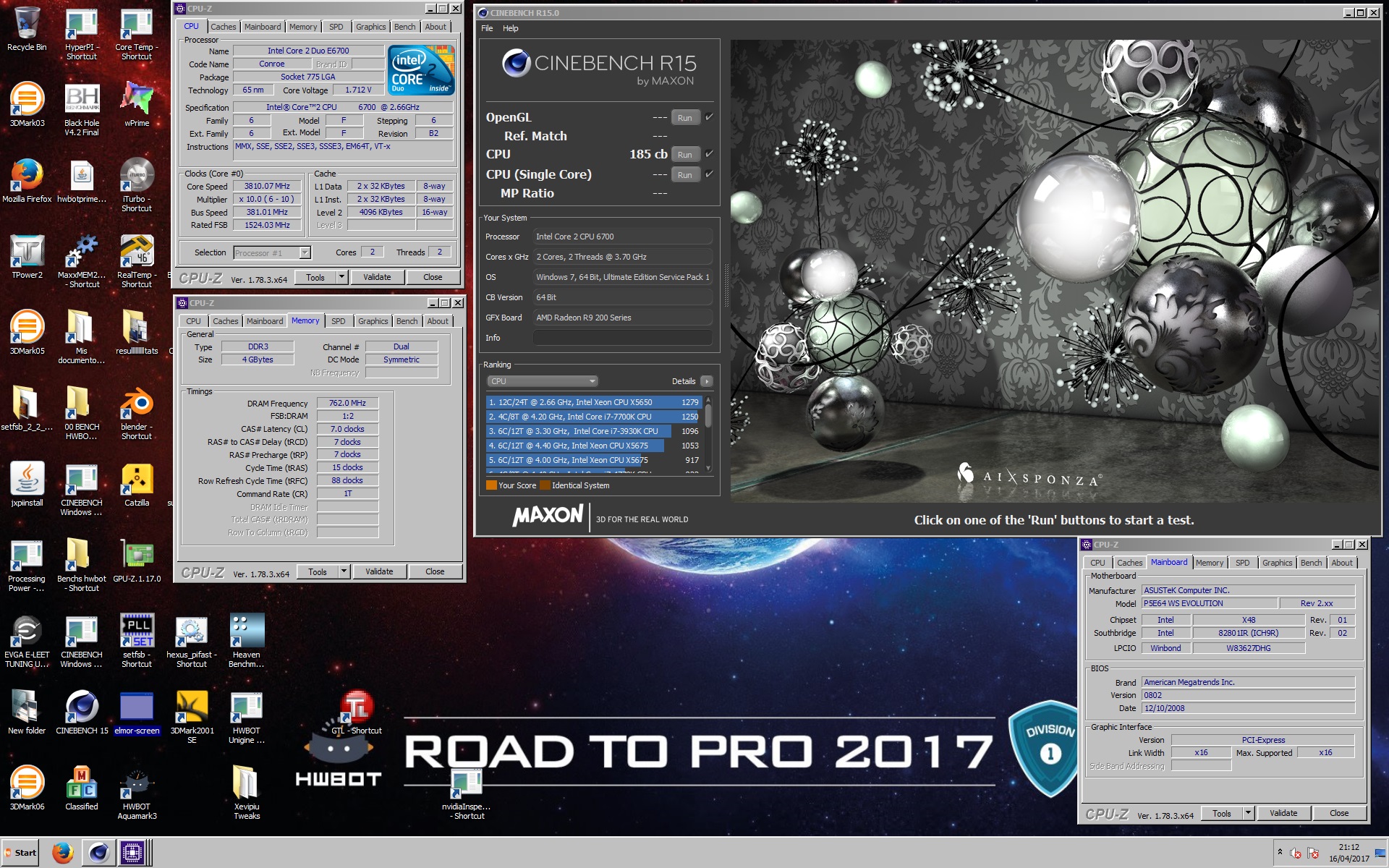Open the Classified desktop icon
The width and height of the screenshot is (1389, 868).
pos(82,783)
